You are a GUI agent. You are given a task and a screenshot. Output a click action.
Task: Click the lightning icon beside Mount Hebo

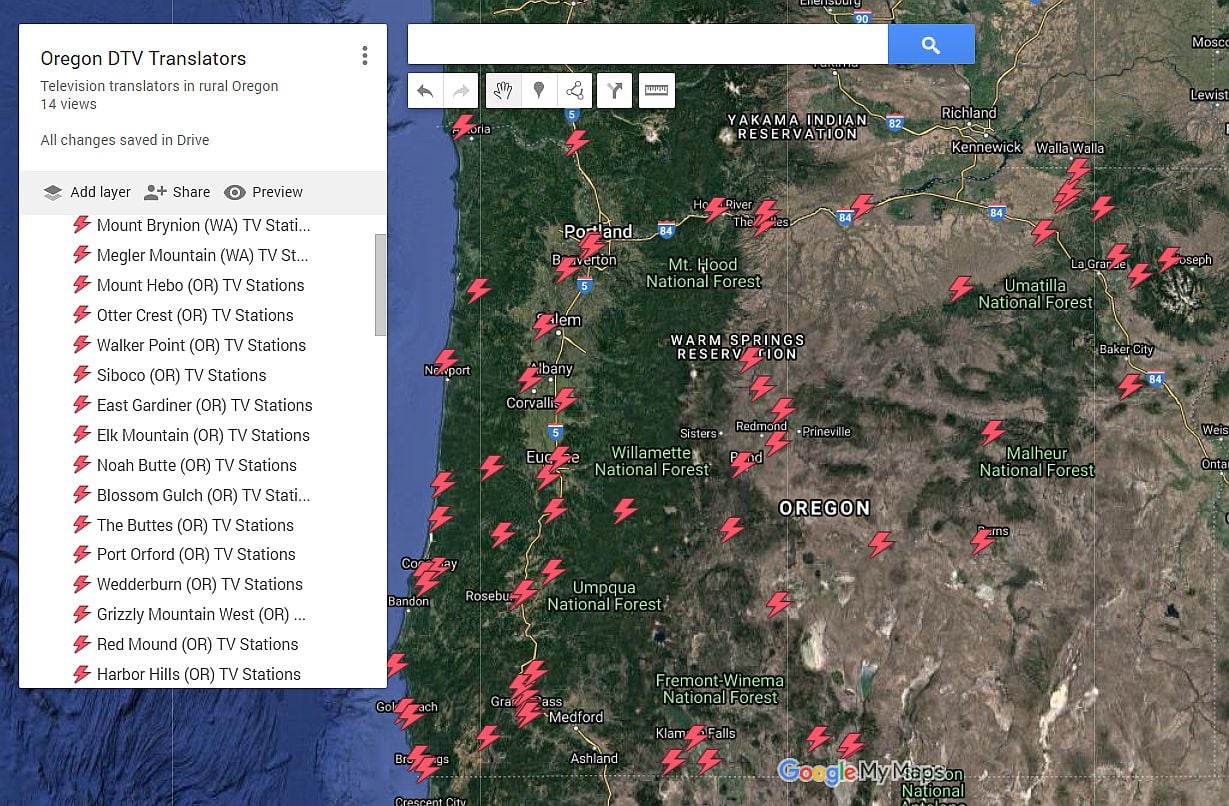point(82,285)
